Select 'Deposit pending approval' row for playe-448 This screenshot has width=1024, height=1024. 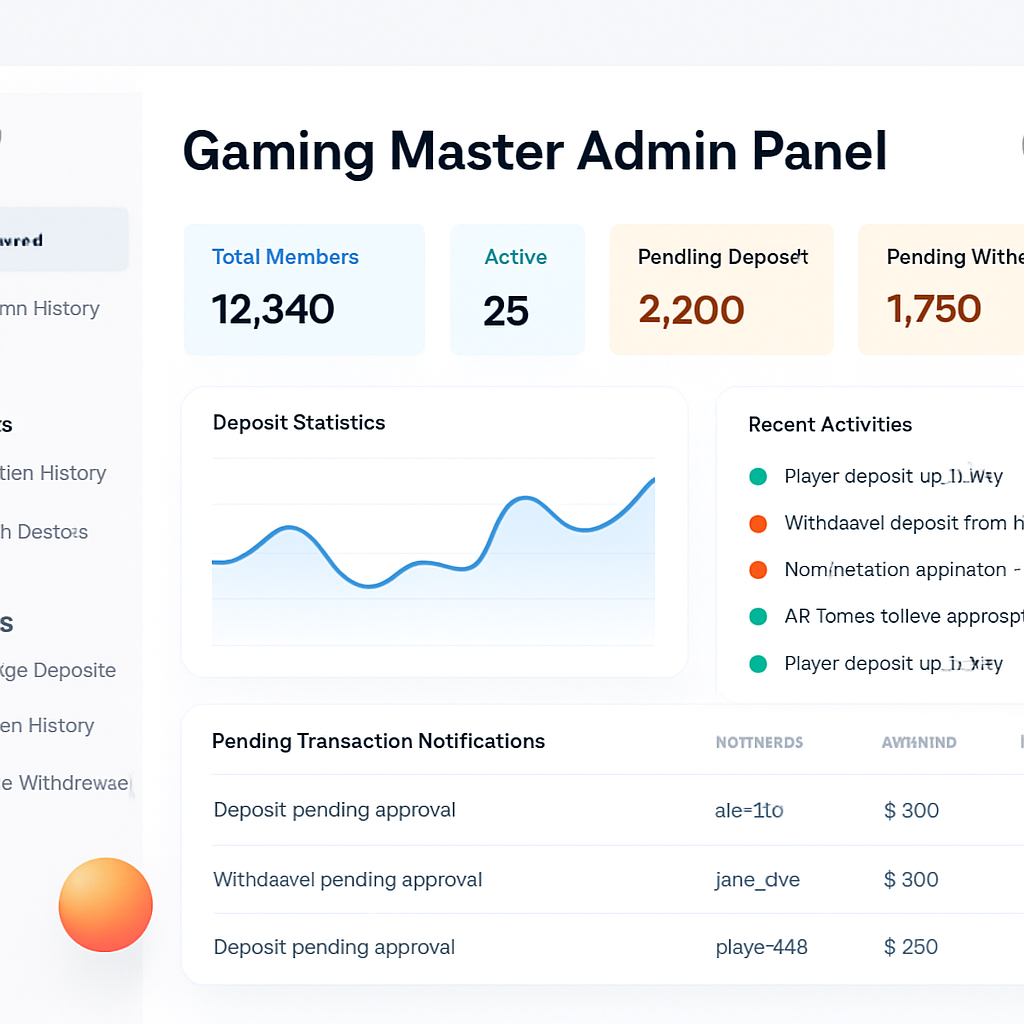pyautogui.click(x=618, y=947)
